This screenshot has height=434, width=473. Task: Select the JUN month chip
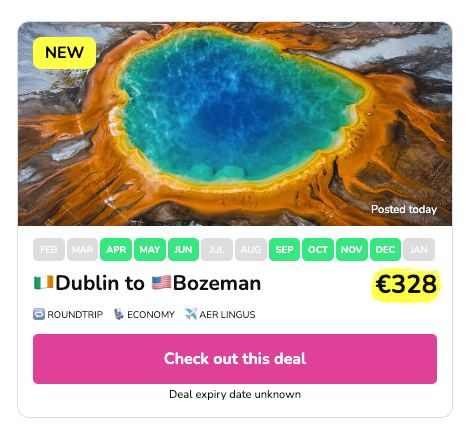(183, 249)
